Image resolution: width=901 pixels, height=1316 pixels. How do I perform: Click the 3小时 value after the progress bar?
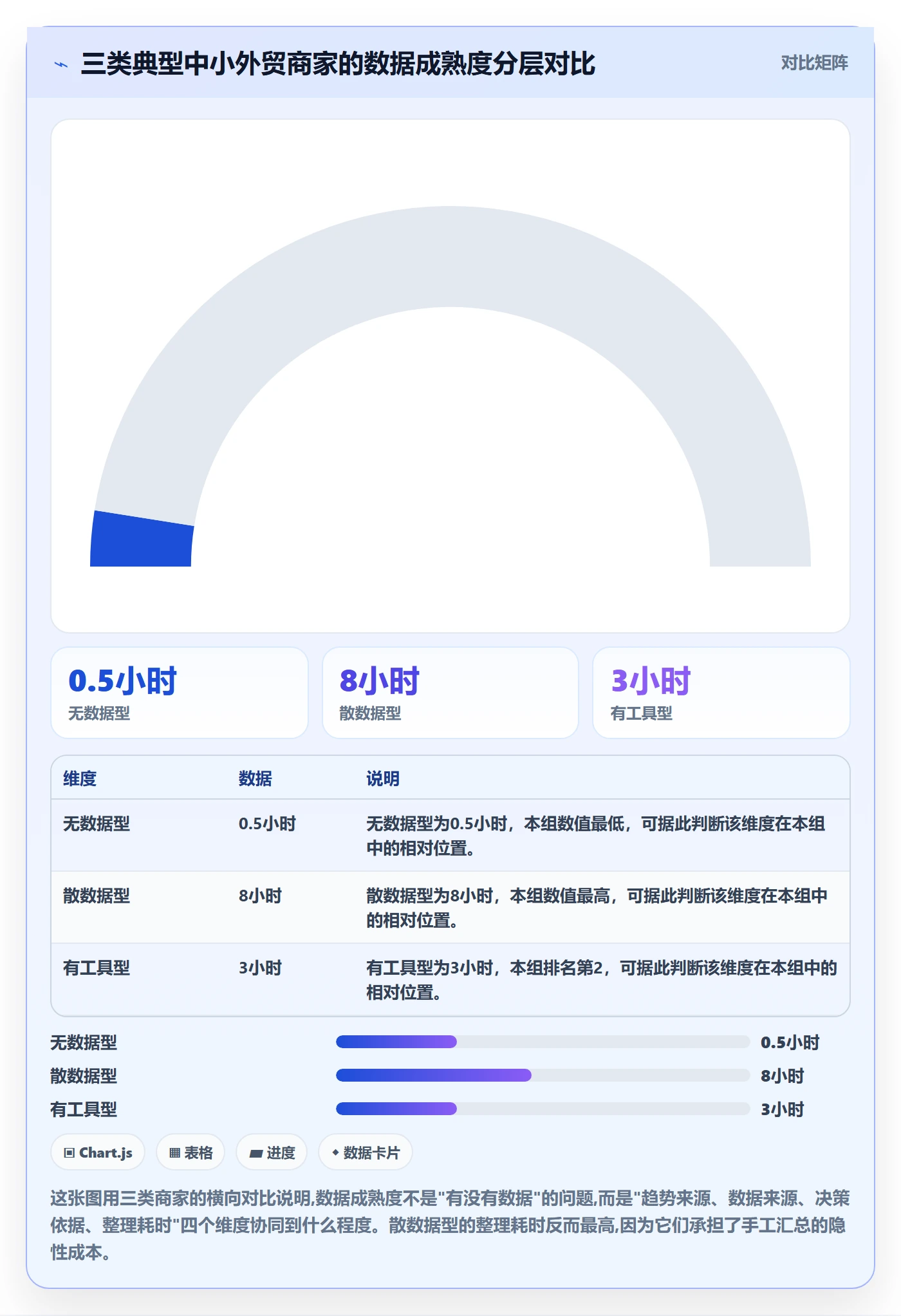coord(783,1109)
